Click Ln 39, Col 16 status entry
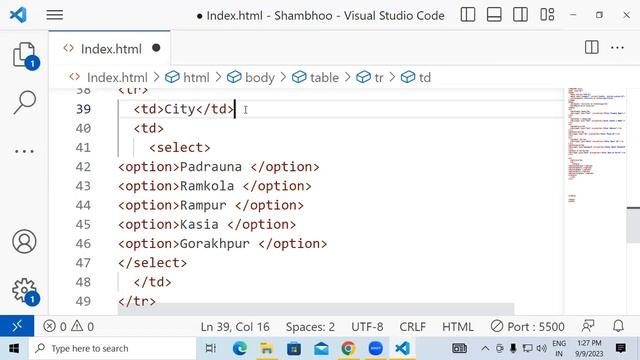640x360 pixels. pyautogui.click(x=235, y=327)
